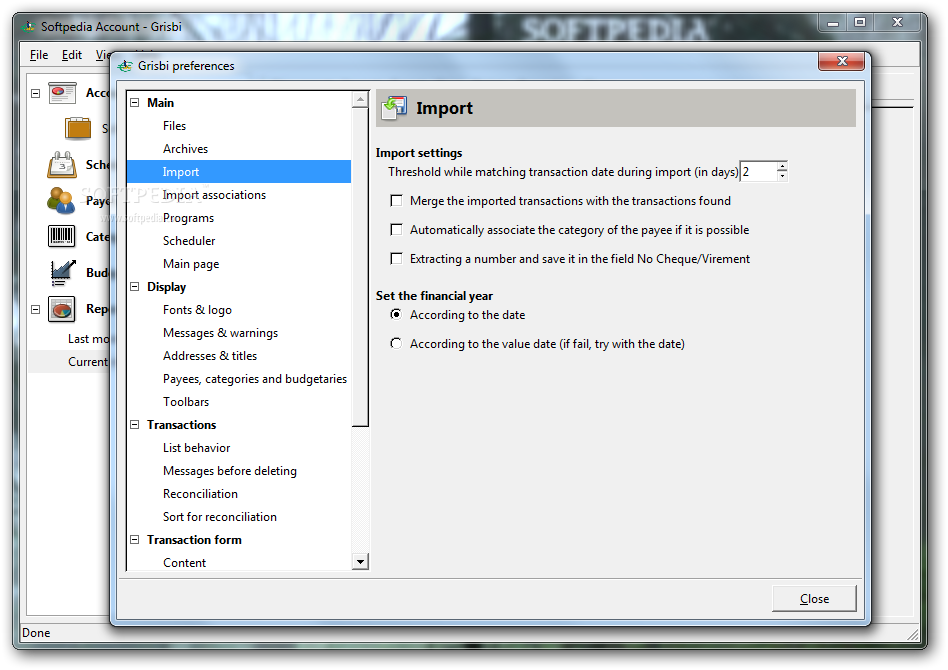Click the preferences tree scrollbar thumb
This screenshot has height=670, width=948.
point(360,267)
